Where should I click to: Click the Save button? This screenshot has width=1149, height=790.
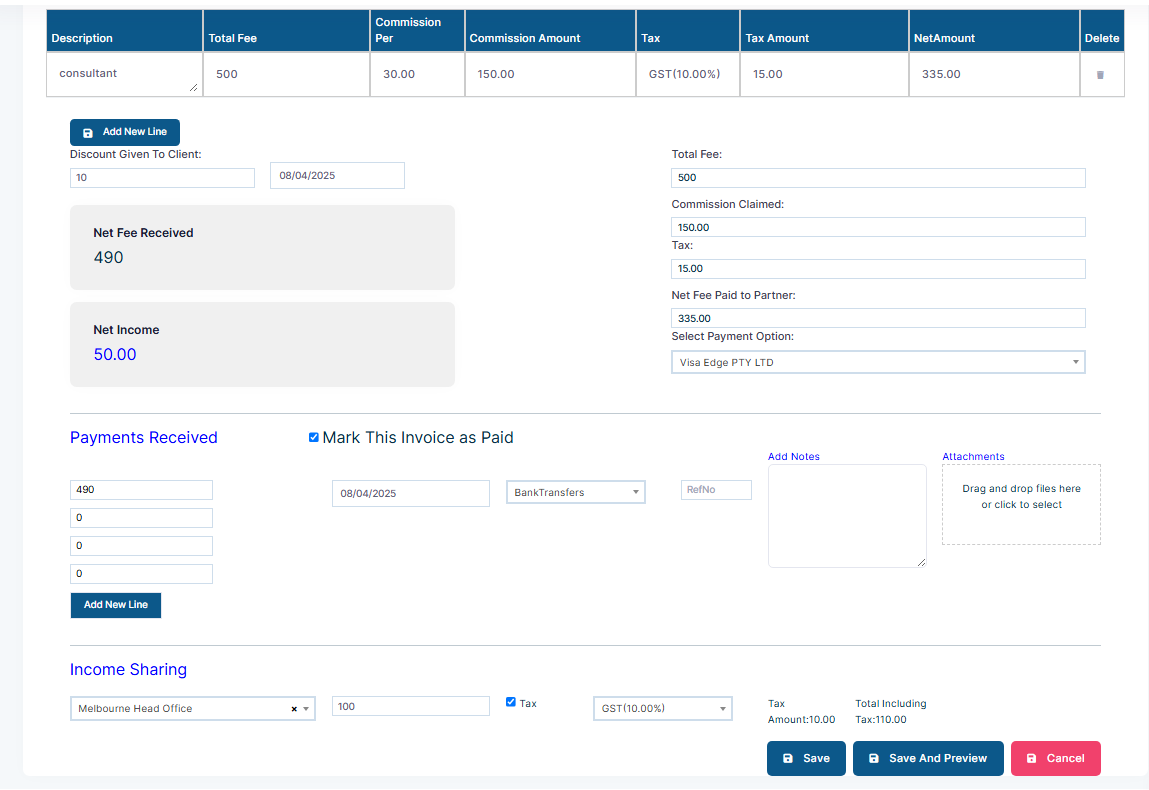(806, 758)
